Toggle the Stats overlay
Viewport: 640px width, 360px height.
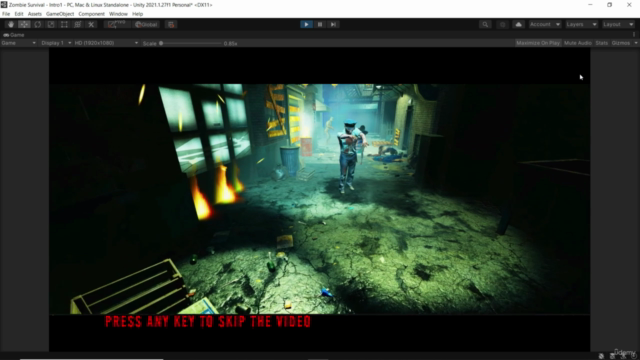602,43
